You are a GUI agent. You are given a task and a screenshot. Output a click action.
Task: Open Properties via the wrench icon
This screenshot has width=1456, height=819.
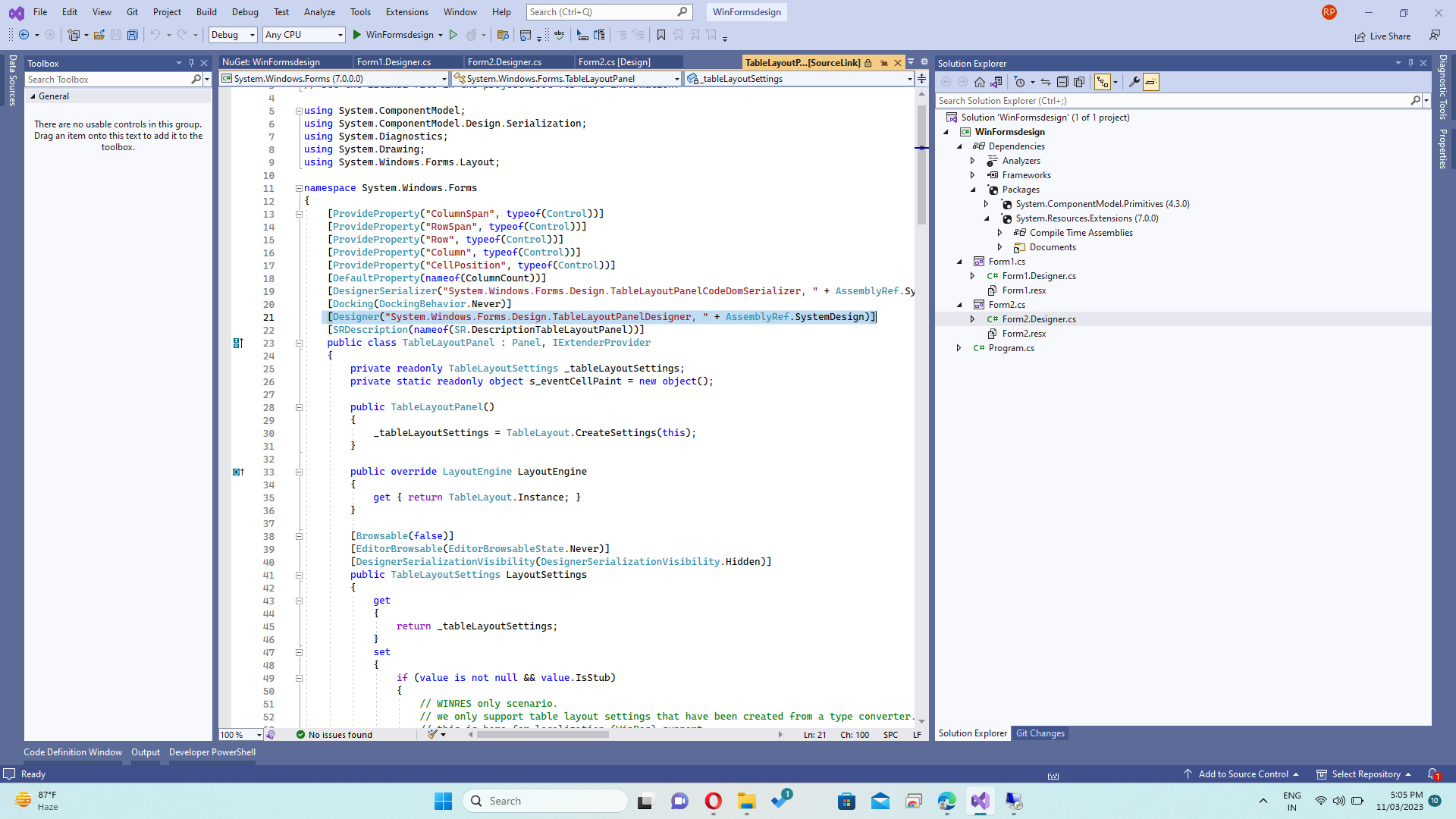(x=1134, y=82)
